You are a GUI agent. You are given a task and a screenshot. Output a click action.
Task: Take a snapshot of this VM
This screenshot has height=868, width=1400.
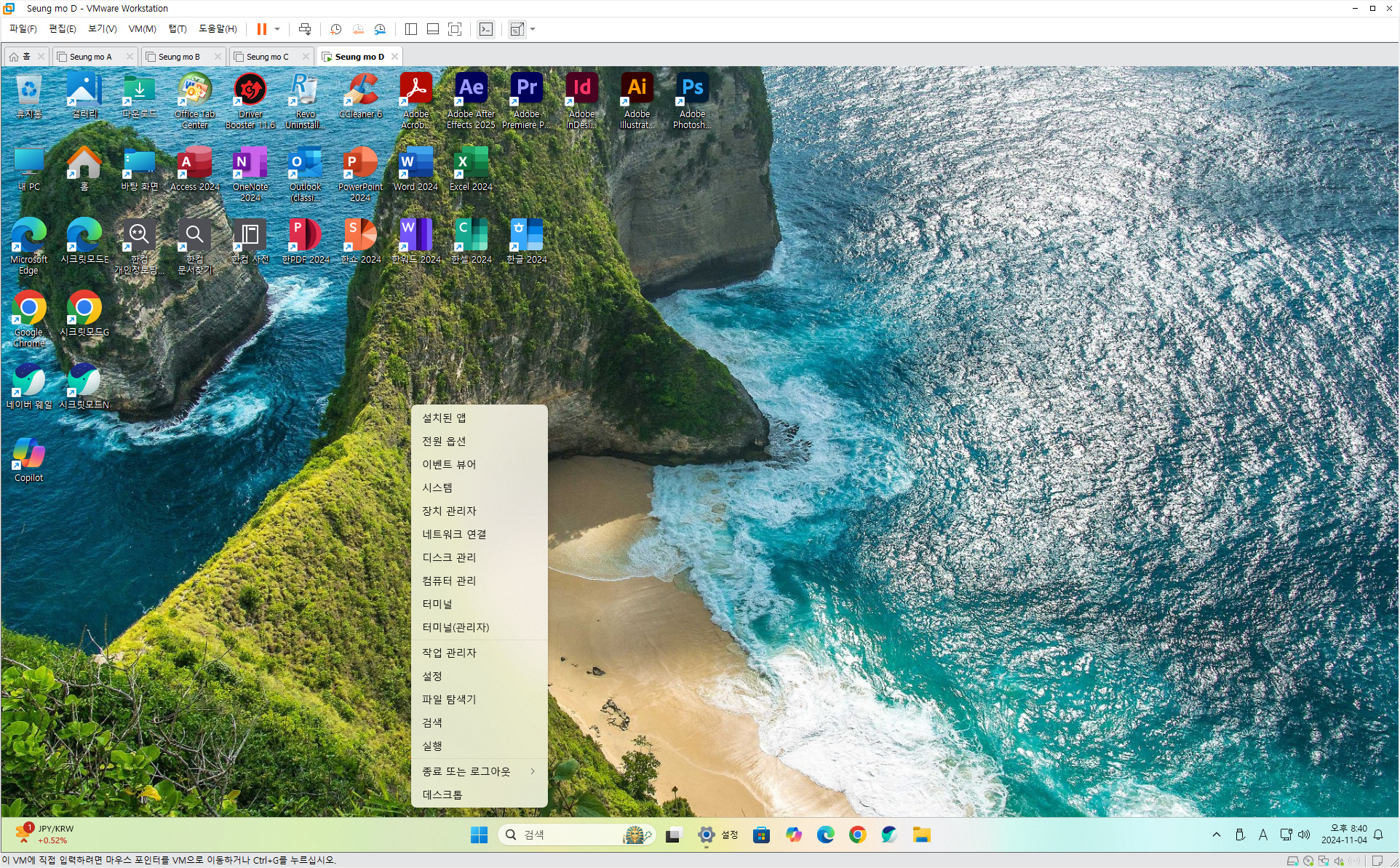(335, 29)
